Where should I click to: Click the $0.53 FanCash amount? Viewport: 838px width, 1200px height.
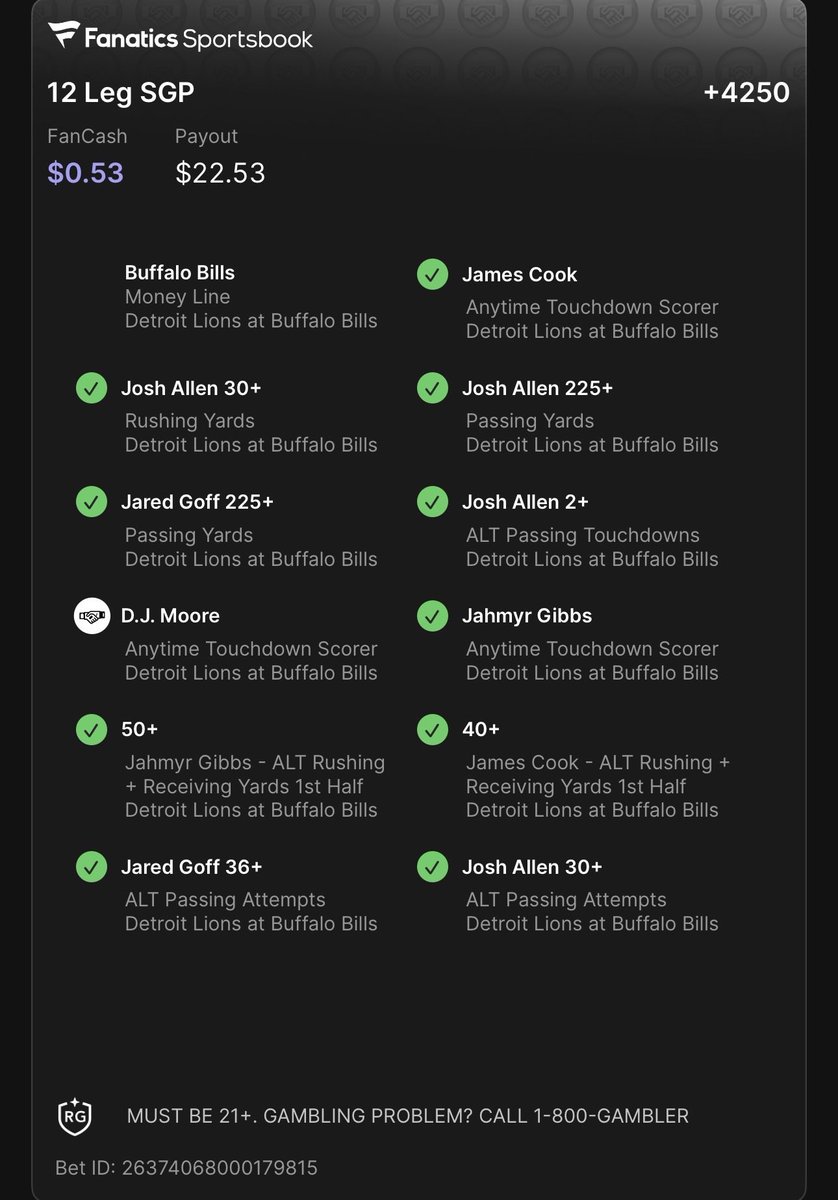[85, 173]
